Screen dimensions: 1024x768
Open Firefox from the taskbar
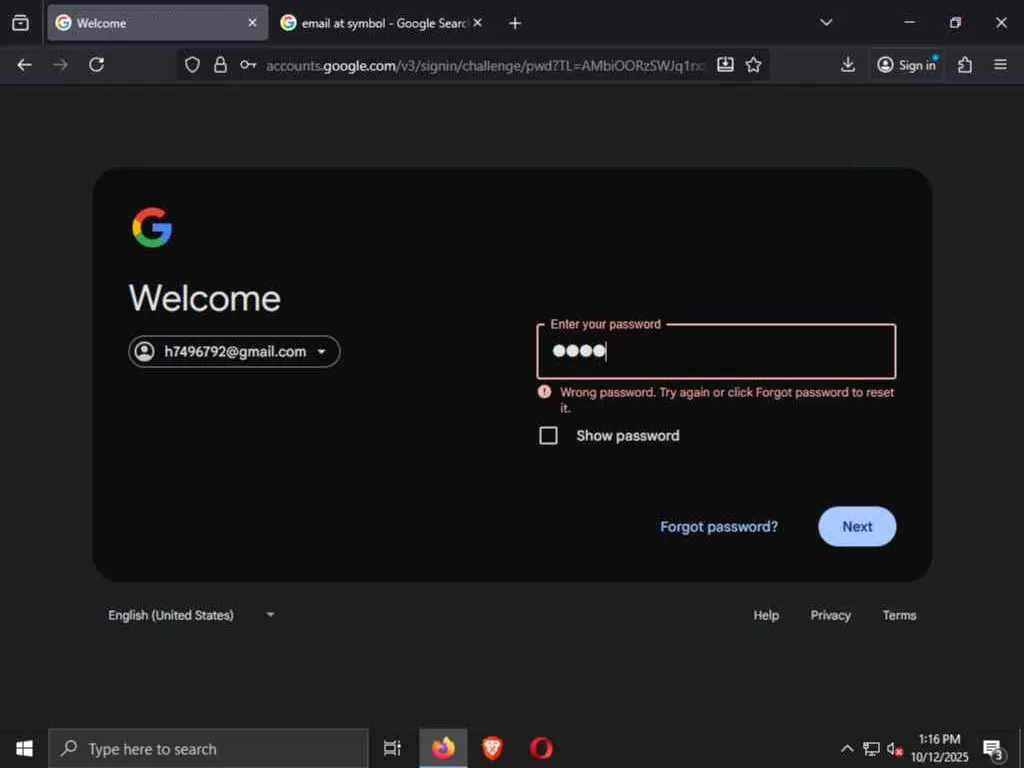pos(443,748)
